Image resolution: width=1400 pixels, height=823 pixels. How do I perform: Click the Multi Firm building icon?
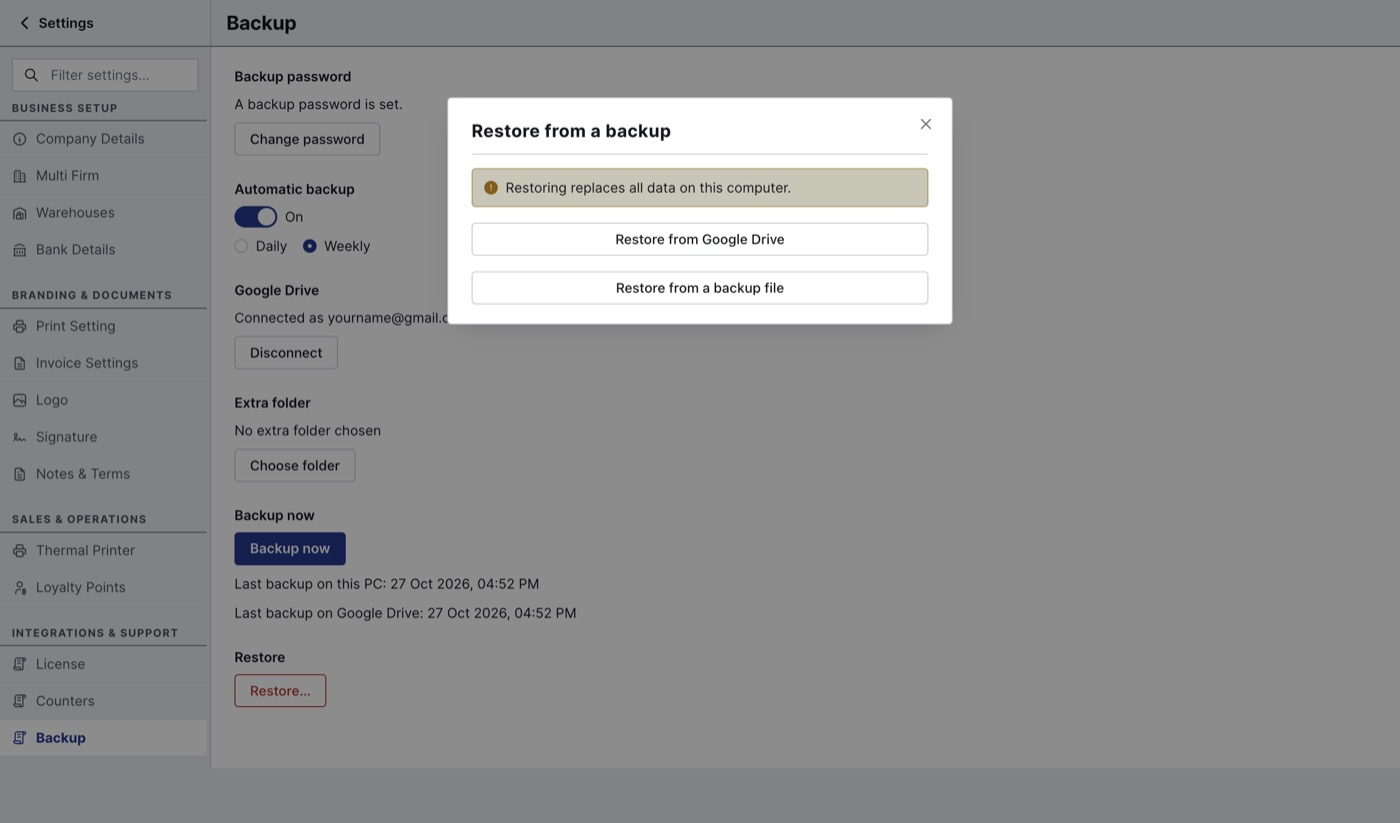click(19, 176)
